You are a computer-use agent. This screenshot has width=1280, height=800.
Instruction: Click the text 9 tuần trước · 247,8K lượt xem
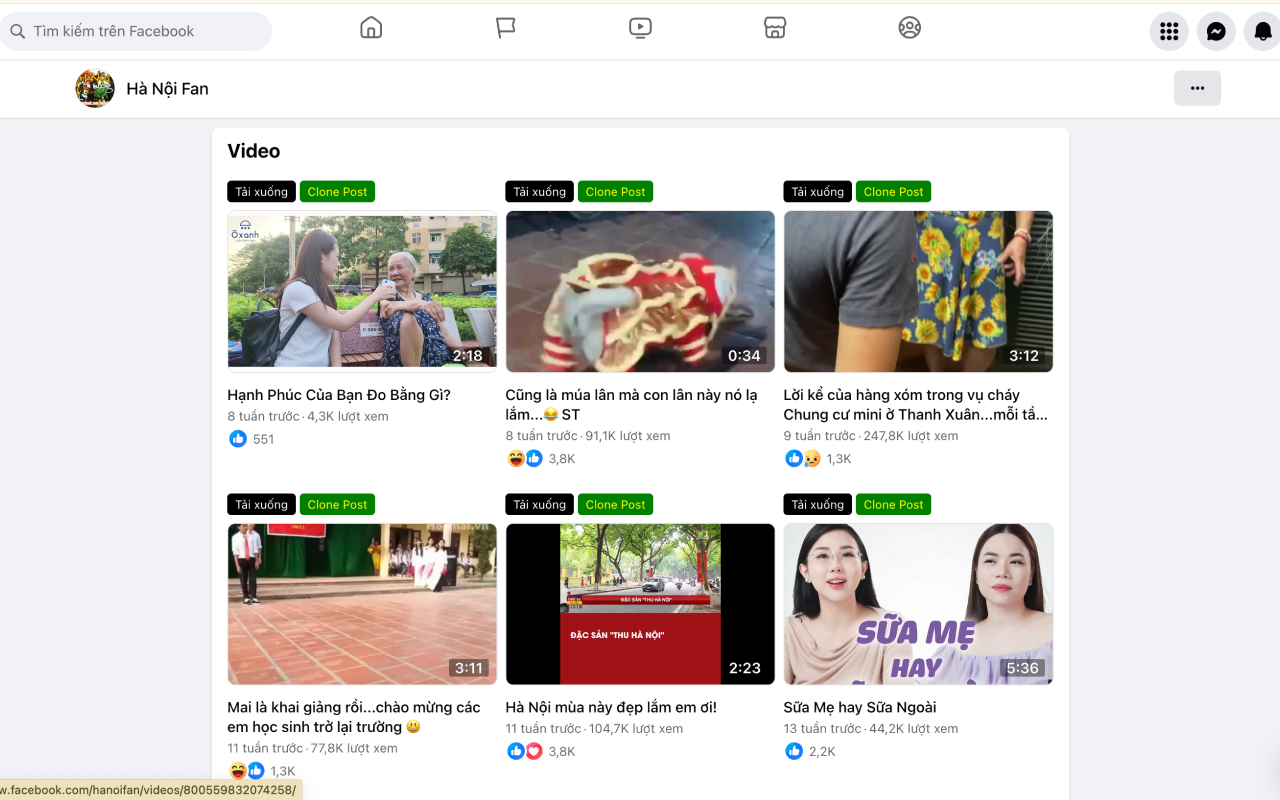click(871, 436)
